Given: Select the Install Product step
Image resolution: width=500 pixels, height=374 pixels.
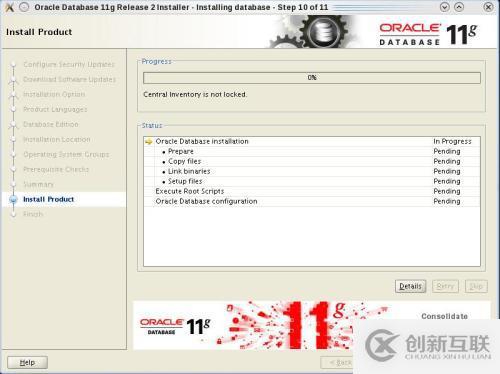Looking at the screenshot, I should (x=49, y=199).
